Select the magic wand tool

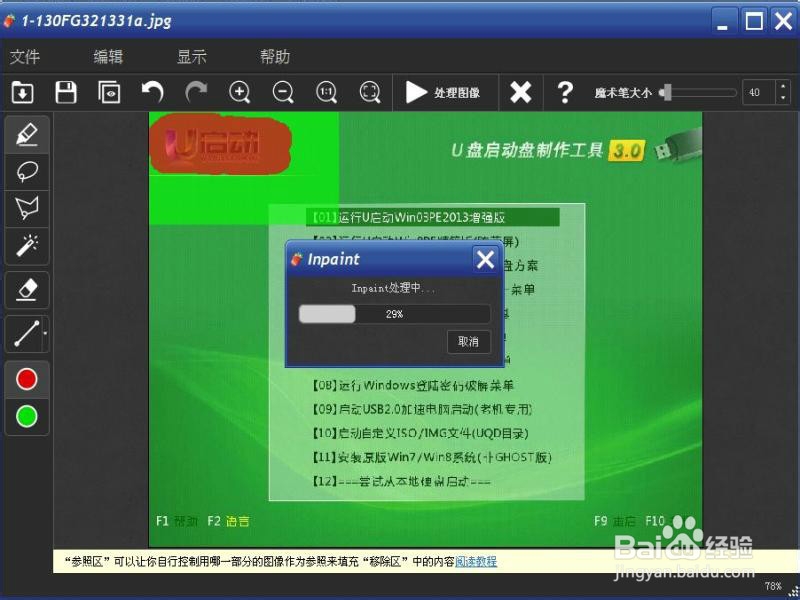[x=27, y=246]
